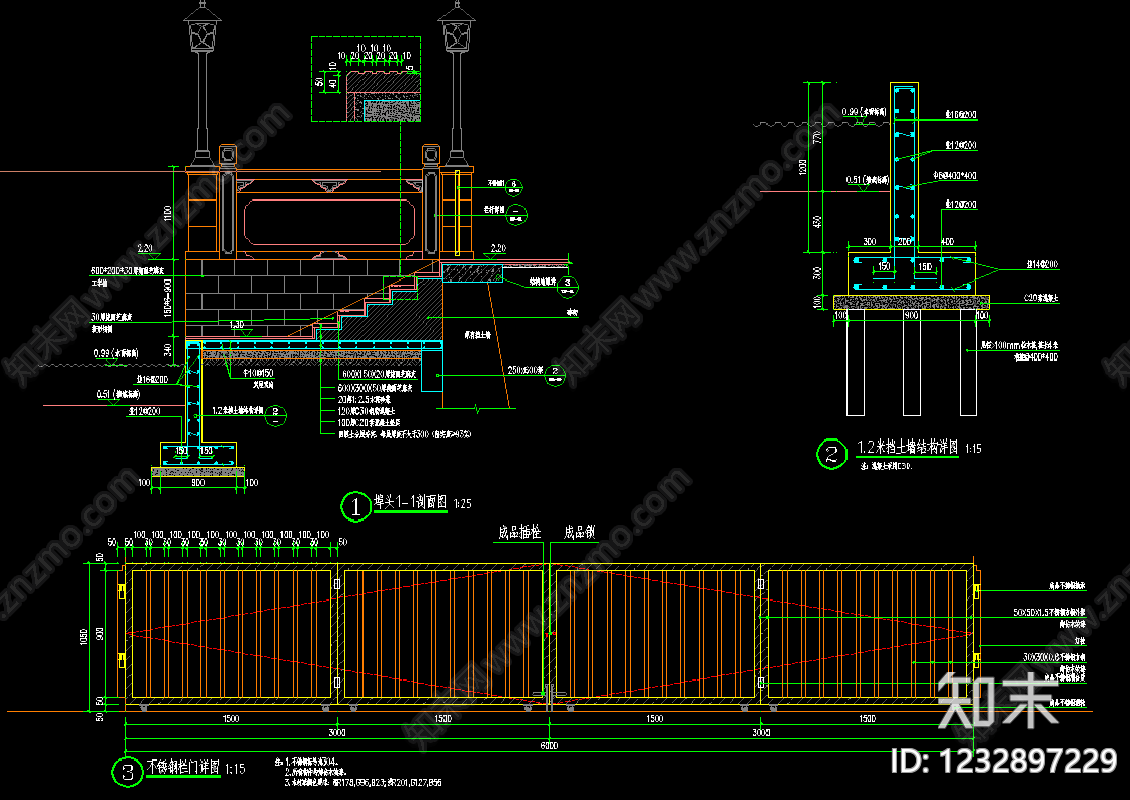Select the 340 vertical dimension in section 1

[x=168, y=350]
